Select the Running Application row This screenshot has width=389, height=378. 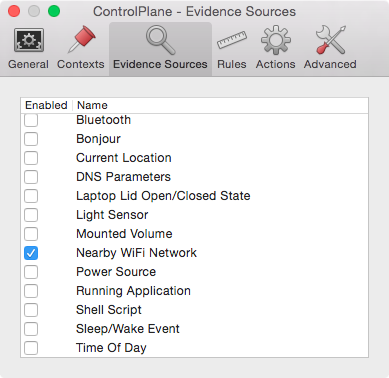coord(194,291)
